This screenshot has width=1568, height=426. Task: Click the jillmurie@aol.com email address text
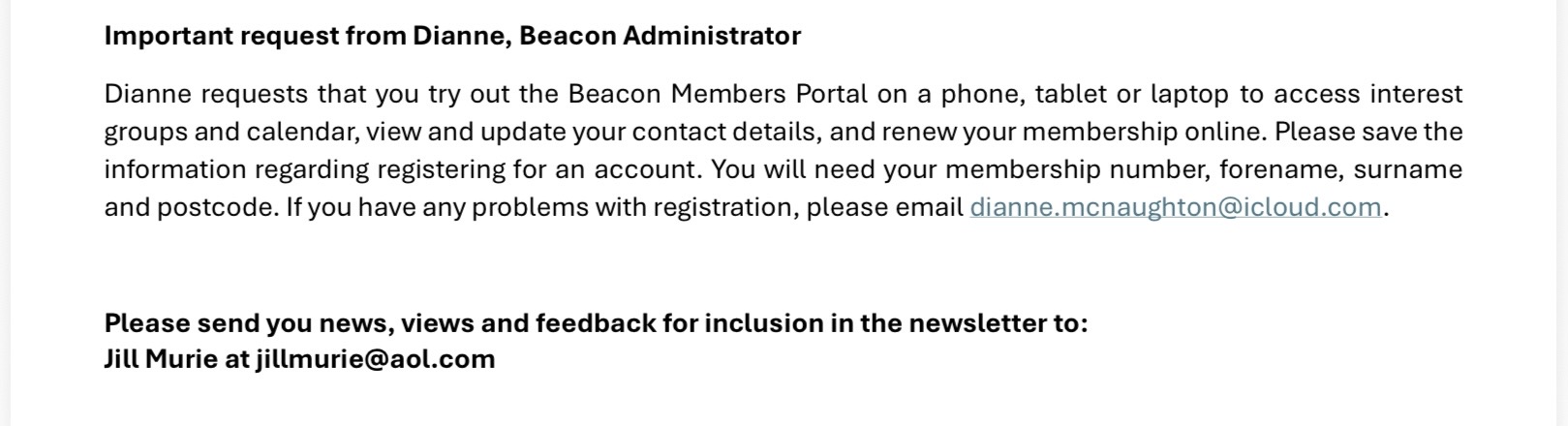point(376,359)
